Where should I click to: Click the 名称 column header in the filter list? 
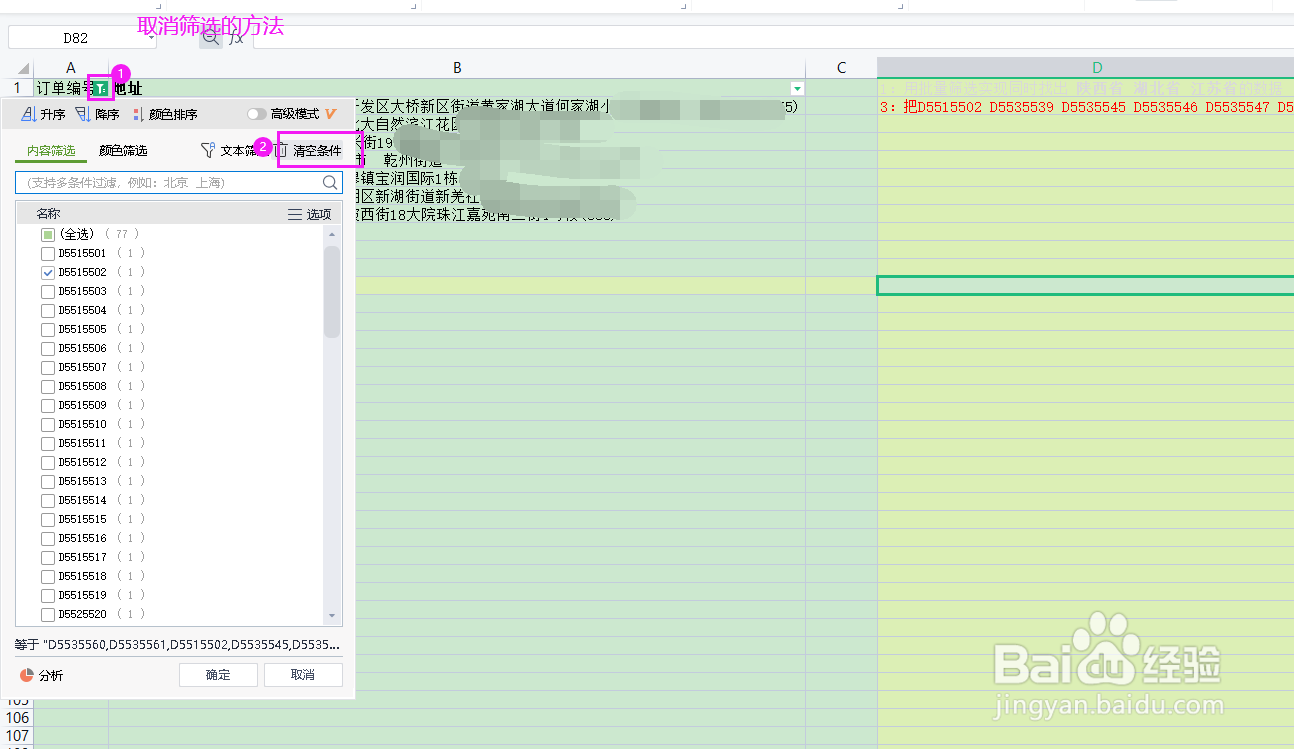tap(48, 214)
